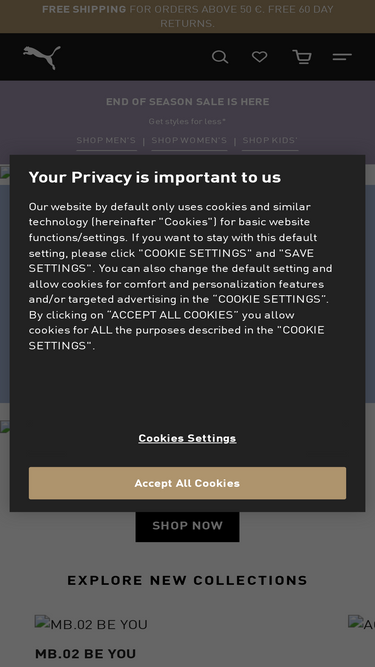Click the Free Shipping promo banner

(188, 16)
